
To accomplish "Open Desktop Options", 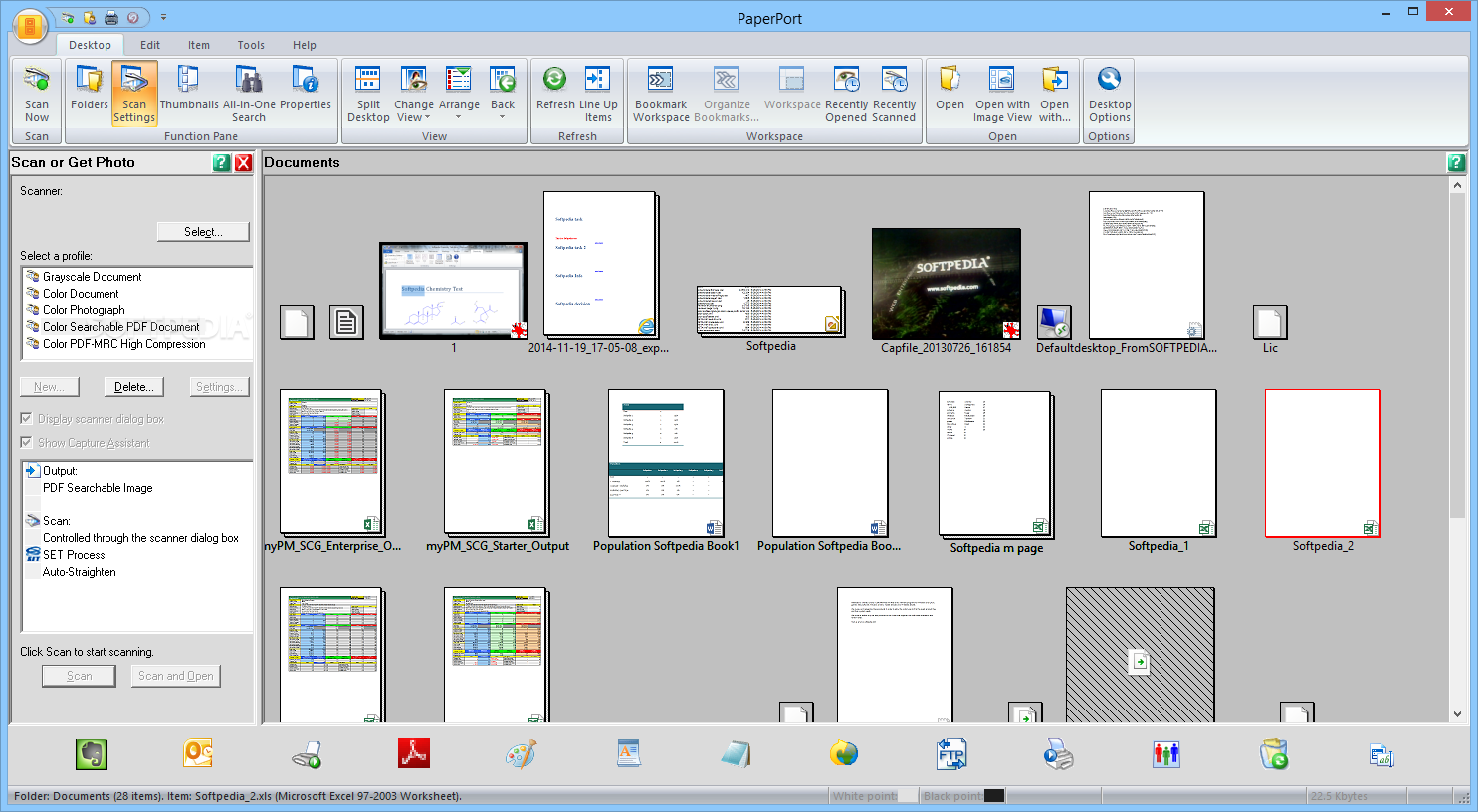I will 1110,94.
